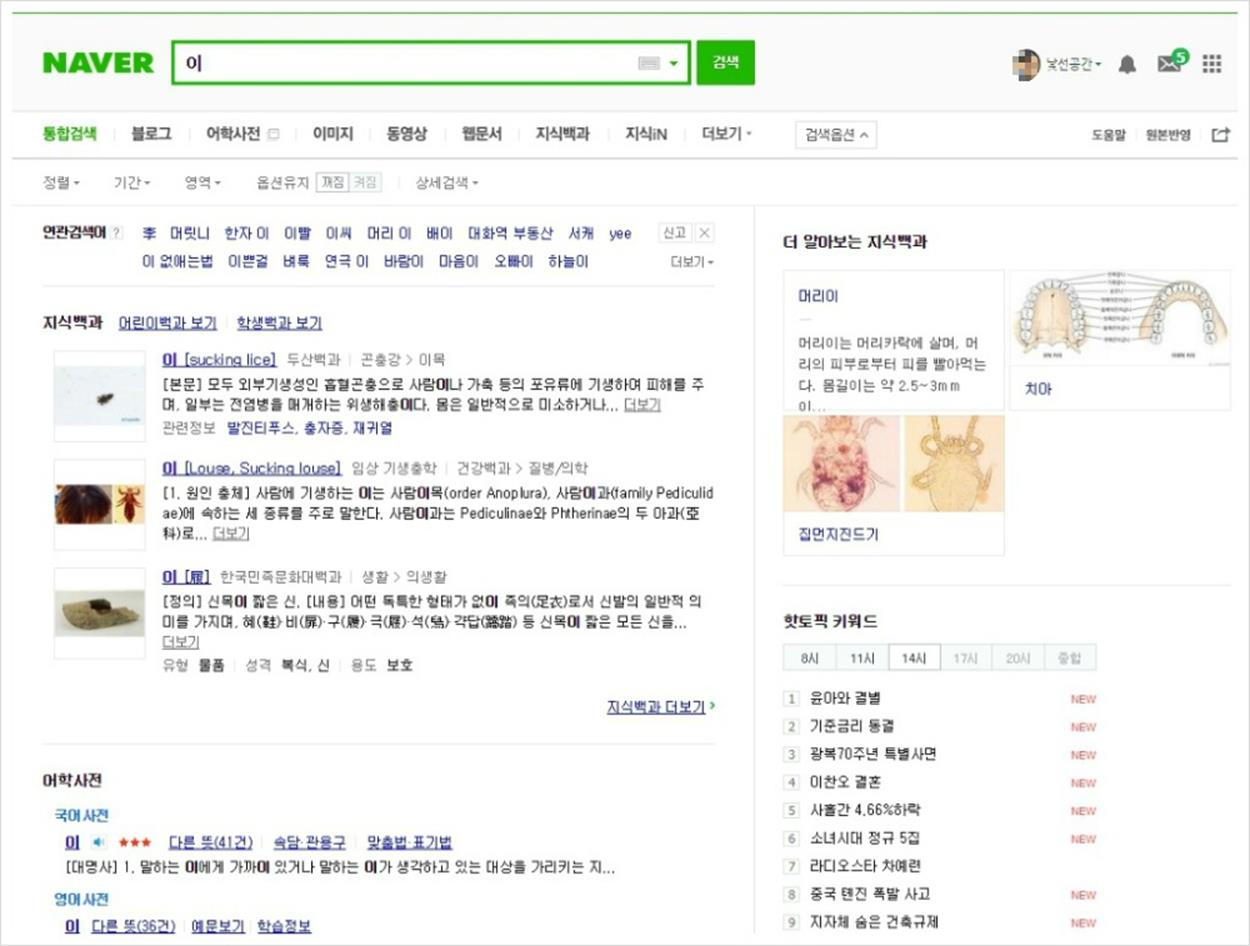Expand related searches 더보기 dropdown

tap(693, 262)
